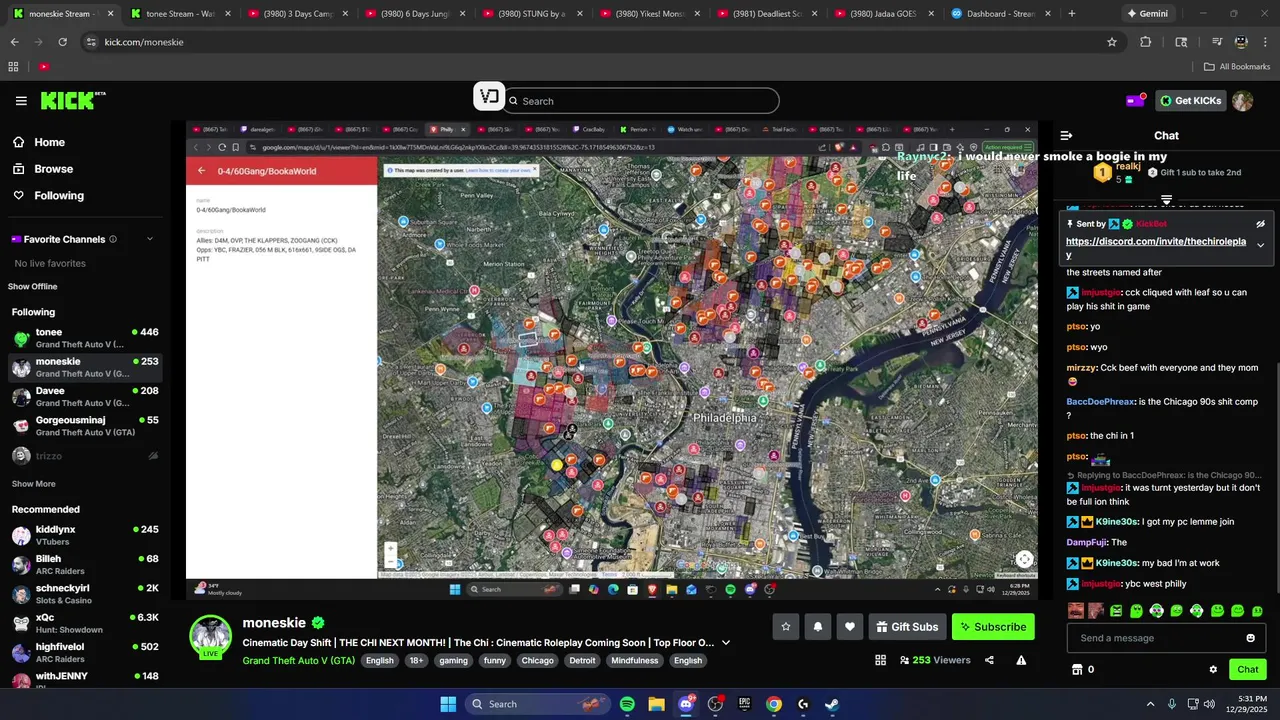Click the Favorite Channels info icon
Screen dimensions: 1280x720
point(113,239)
